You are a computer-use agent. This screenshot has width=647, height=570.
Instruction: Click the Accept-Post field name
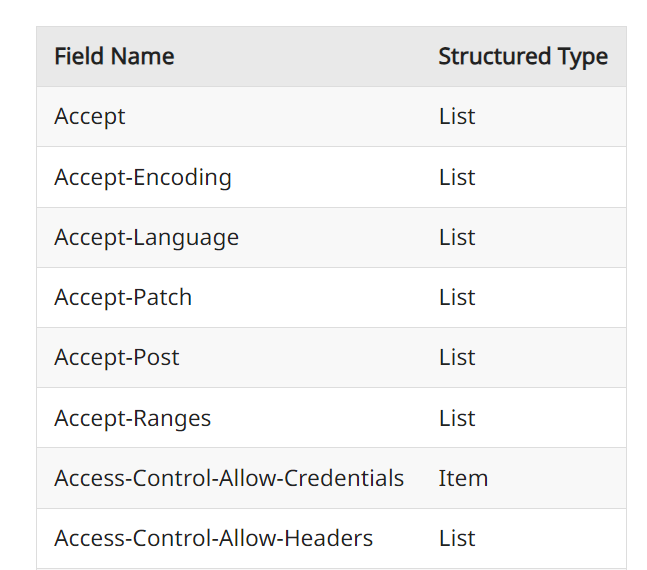pos(117,358)
